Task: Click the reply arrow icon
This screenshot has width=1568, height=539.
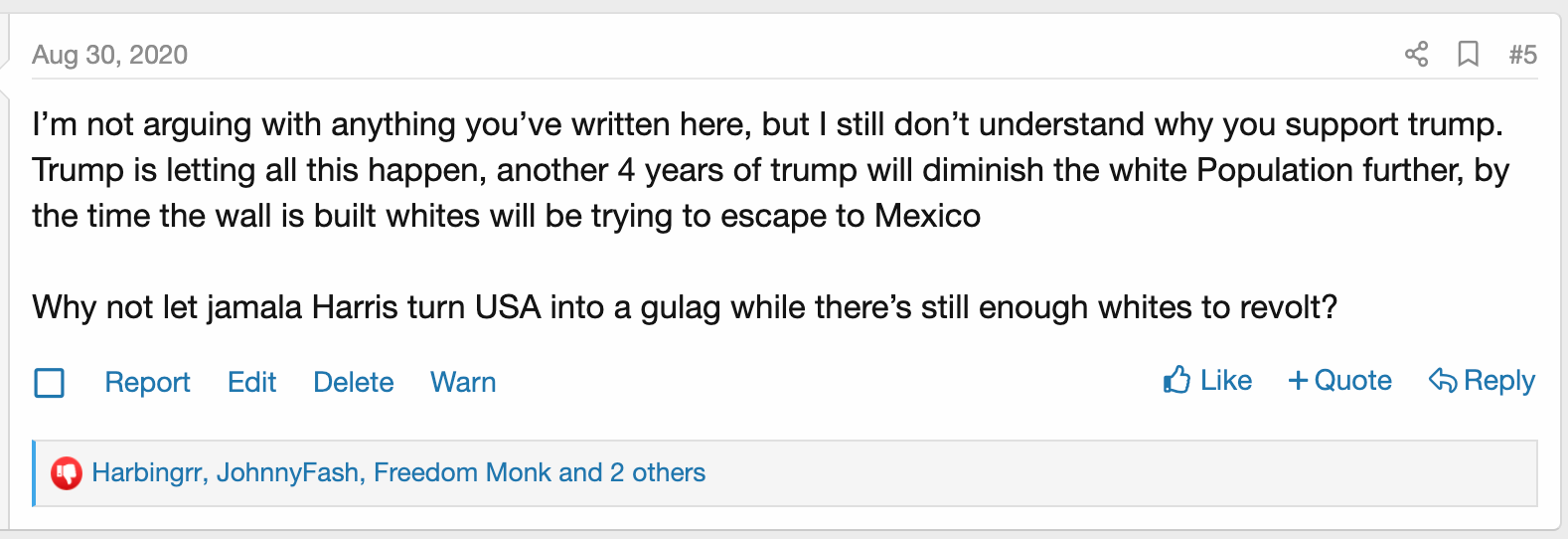Action: (x=1443, y=380)
